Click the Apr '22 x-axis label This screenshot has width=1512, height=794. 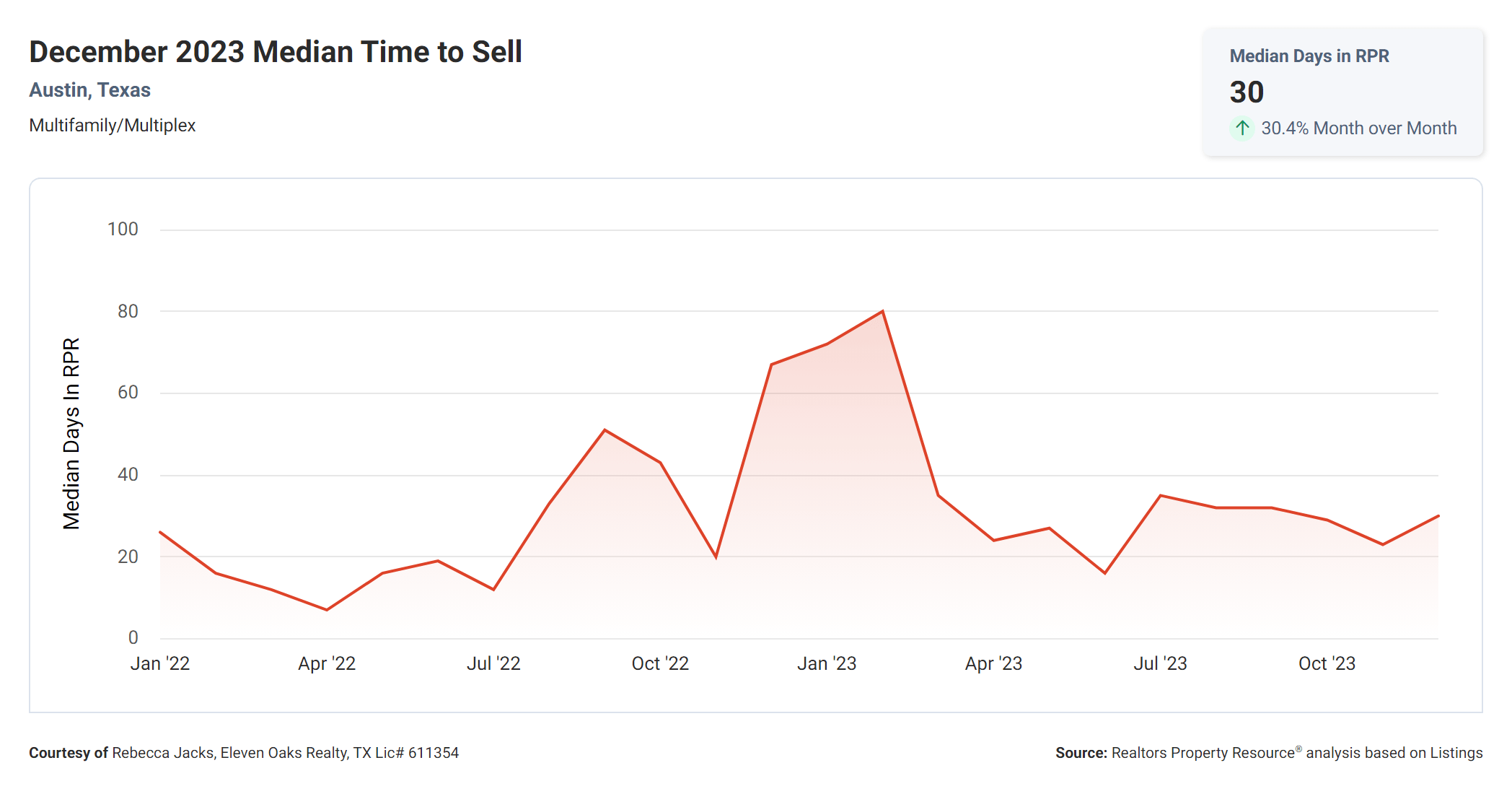tap(327, 663)
